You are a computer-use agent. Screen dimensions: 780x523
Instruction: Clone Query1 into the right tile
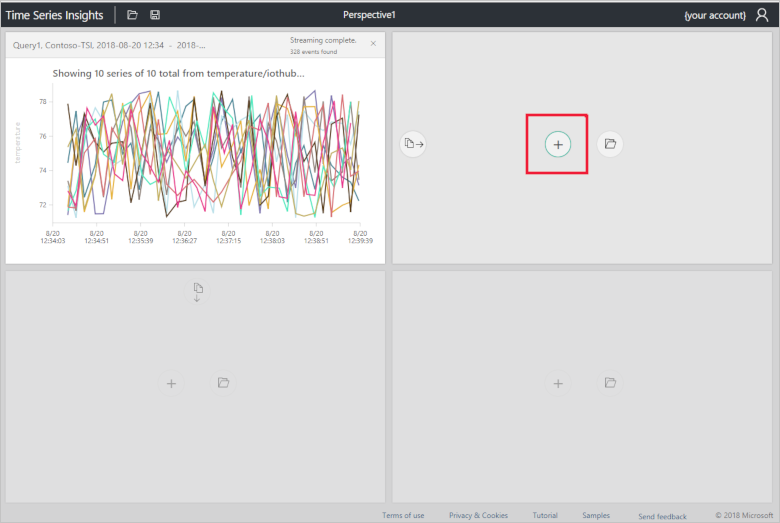pyautogui.click(x=413, y=144)
